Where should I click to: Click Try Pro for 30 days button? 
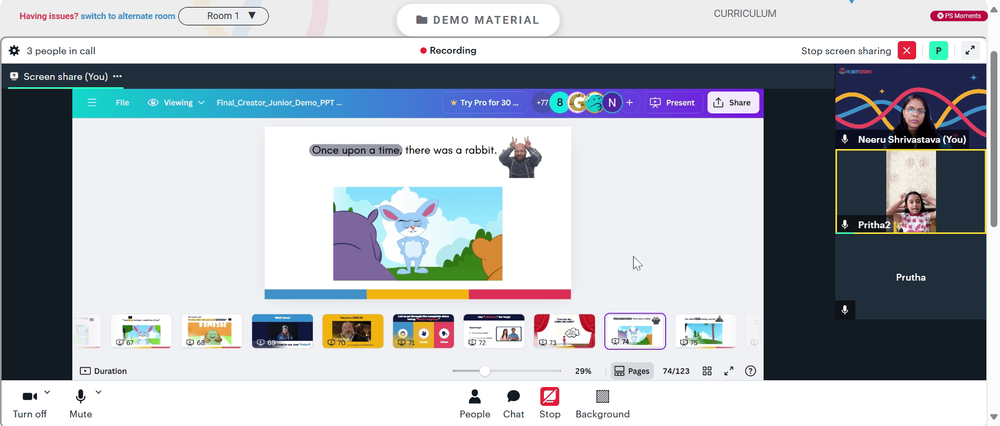[485, 103]
